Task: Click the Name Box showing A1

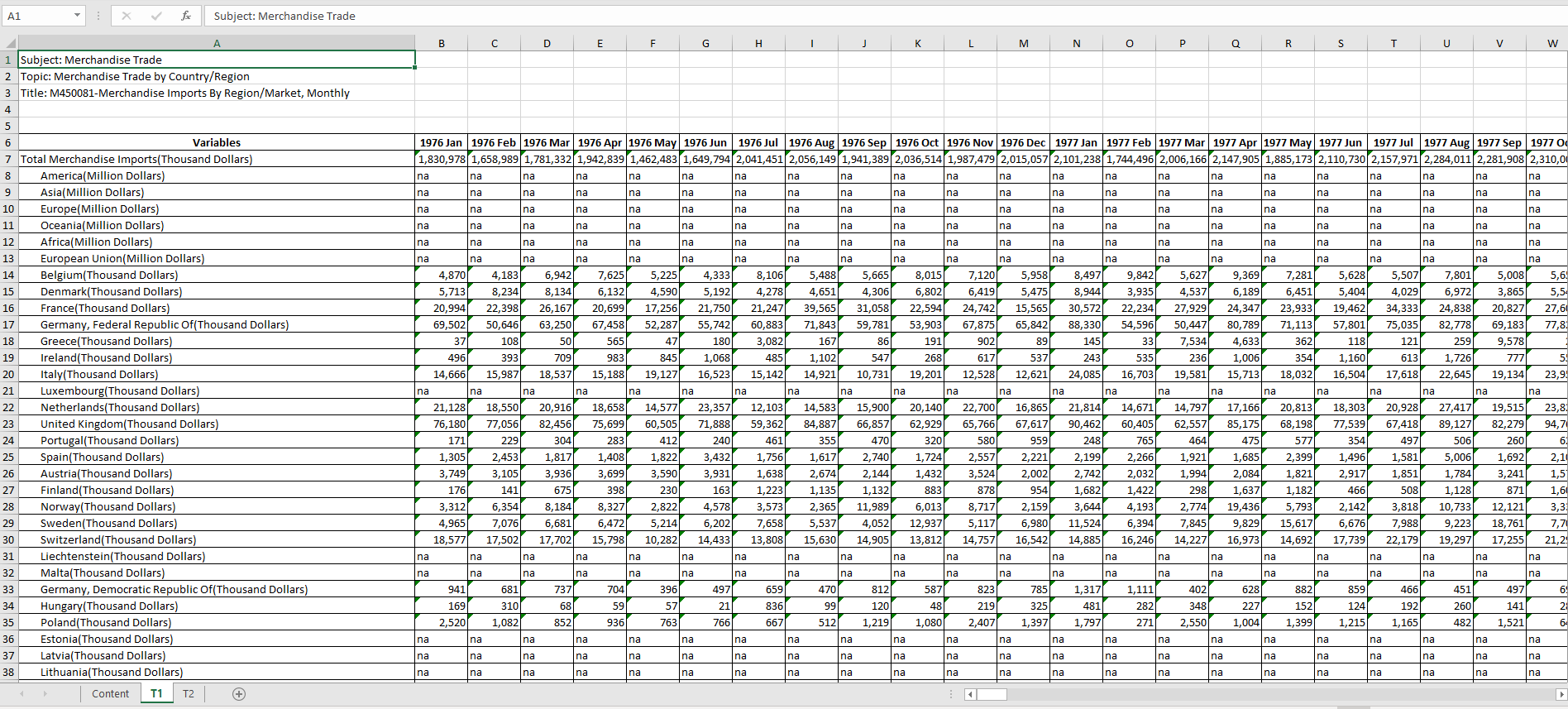Action: pyautogui.click(x=37, y=16)
